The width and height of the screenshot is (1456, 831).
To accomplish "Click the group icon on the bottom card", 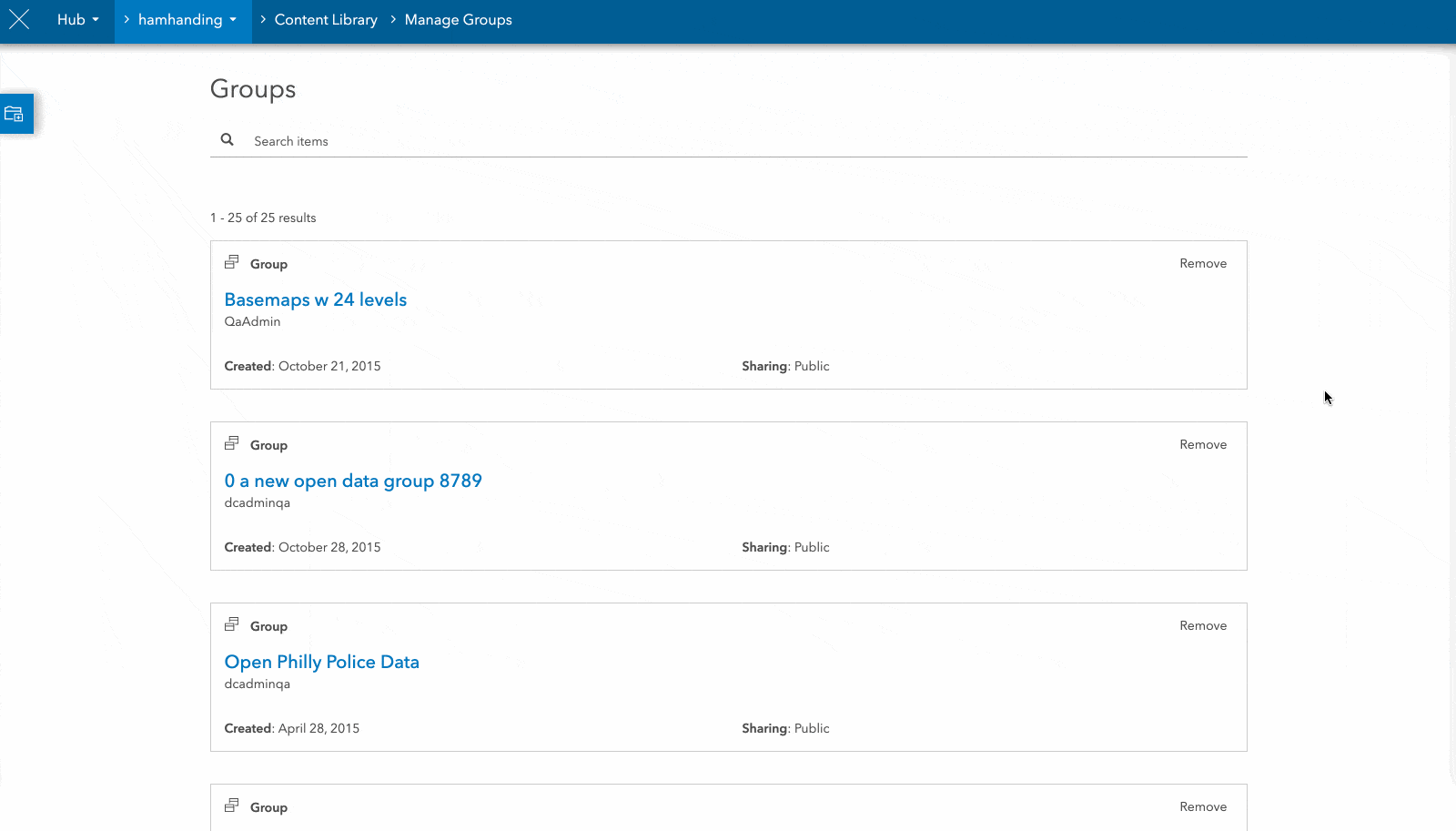I will pos(232,805).
